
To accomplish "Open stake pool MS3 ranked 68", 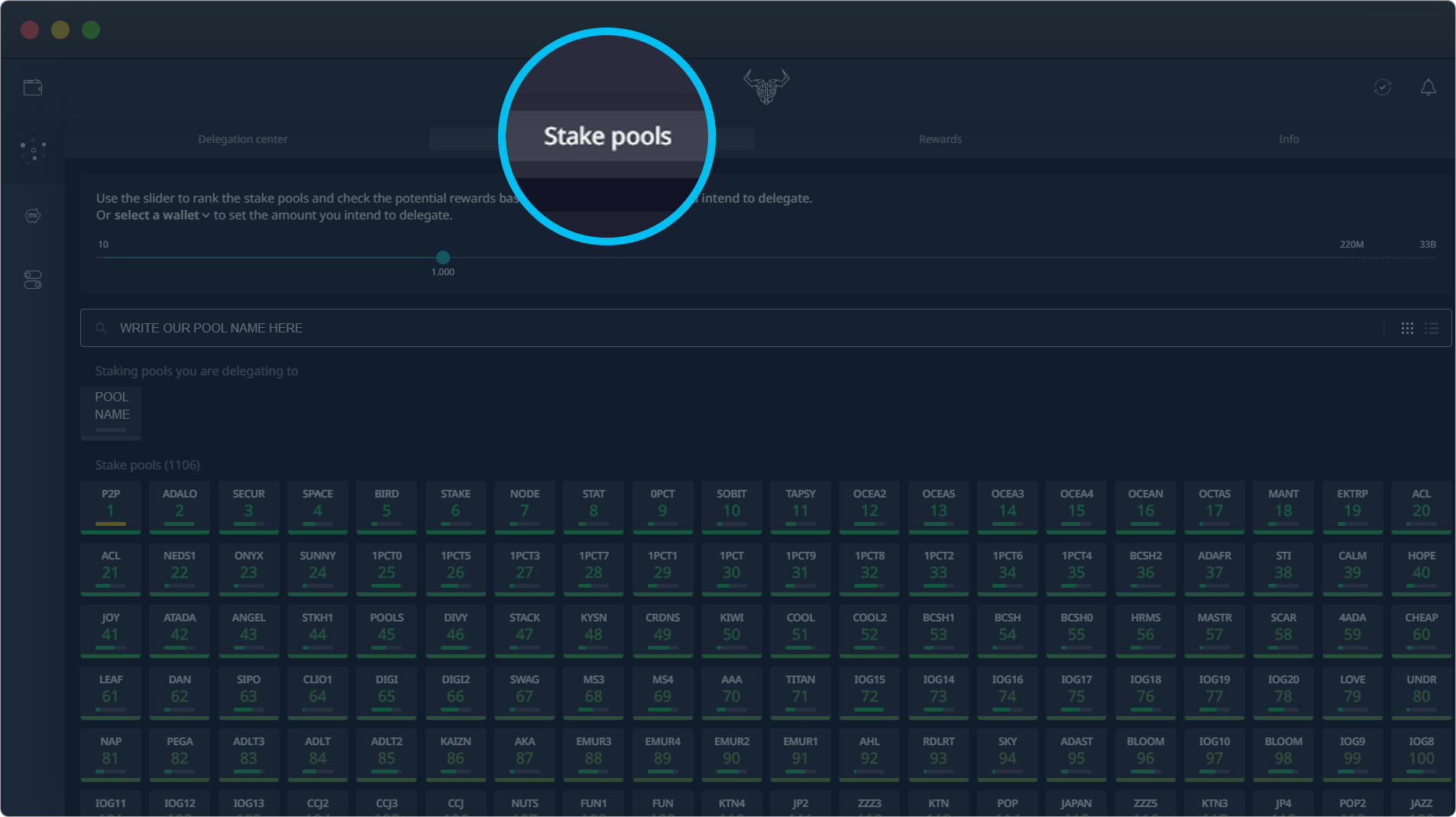I will 594,693.
